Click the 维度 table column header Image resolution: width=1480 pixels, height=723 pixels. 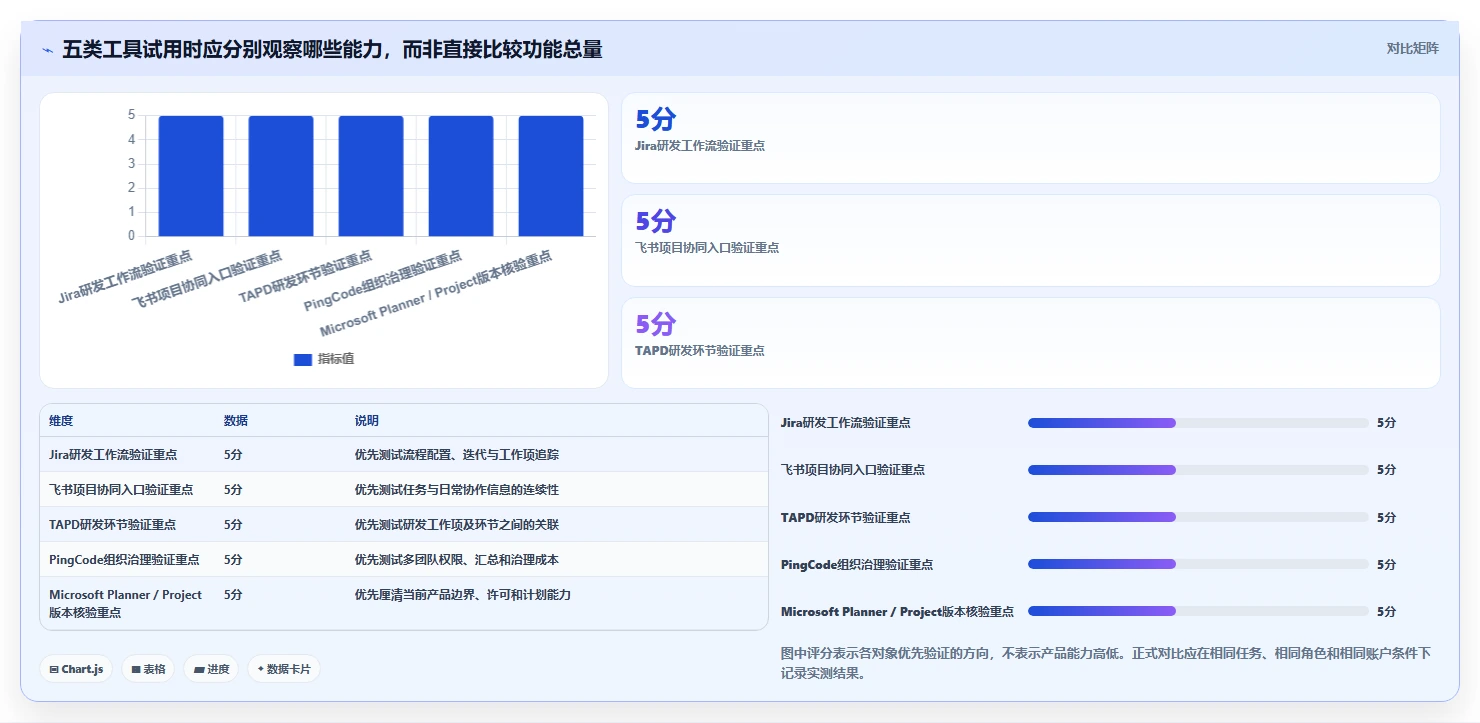[61, 421]
